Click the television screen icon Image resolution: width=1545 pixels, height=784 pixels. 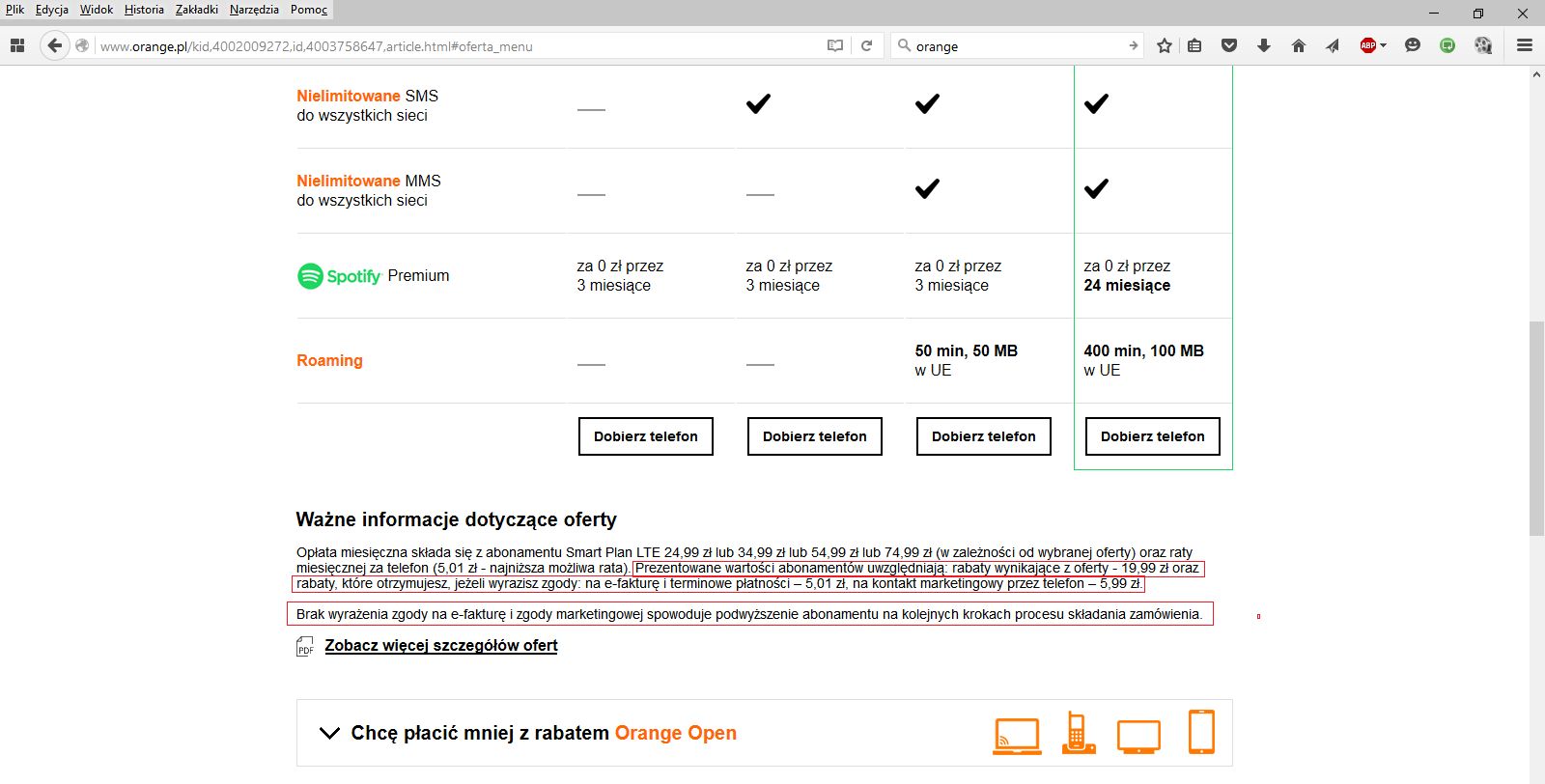[1138, 737]
